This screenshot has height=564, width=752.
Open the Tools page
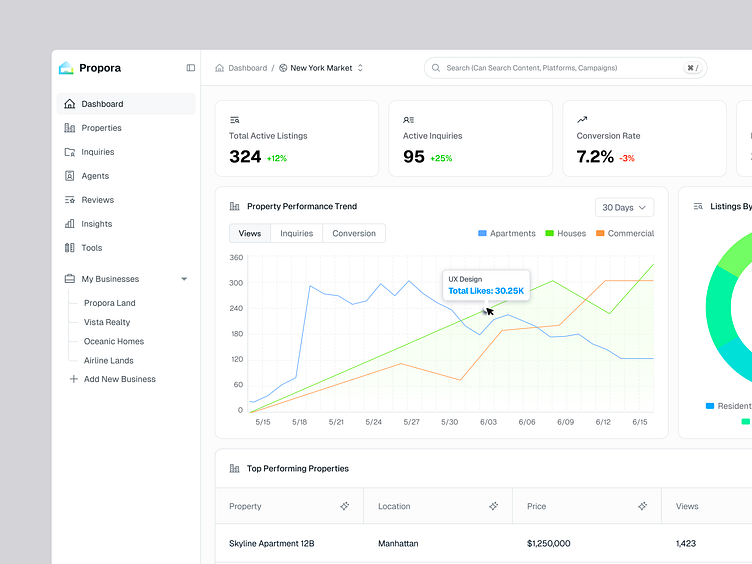click(126, 247)
